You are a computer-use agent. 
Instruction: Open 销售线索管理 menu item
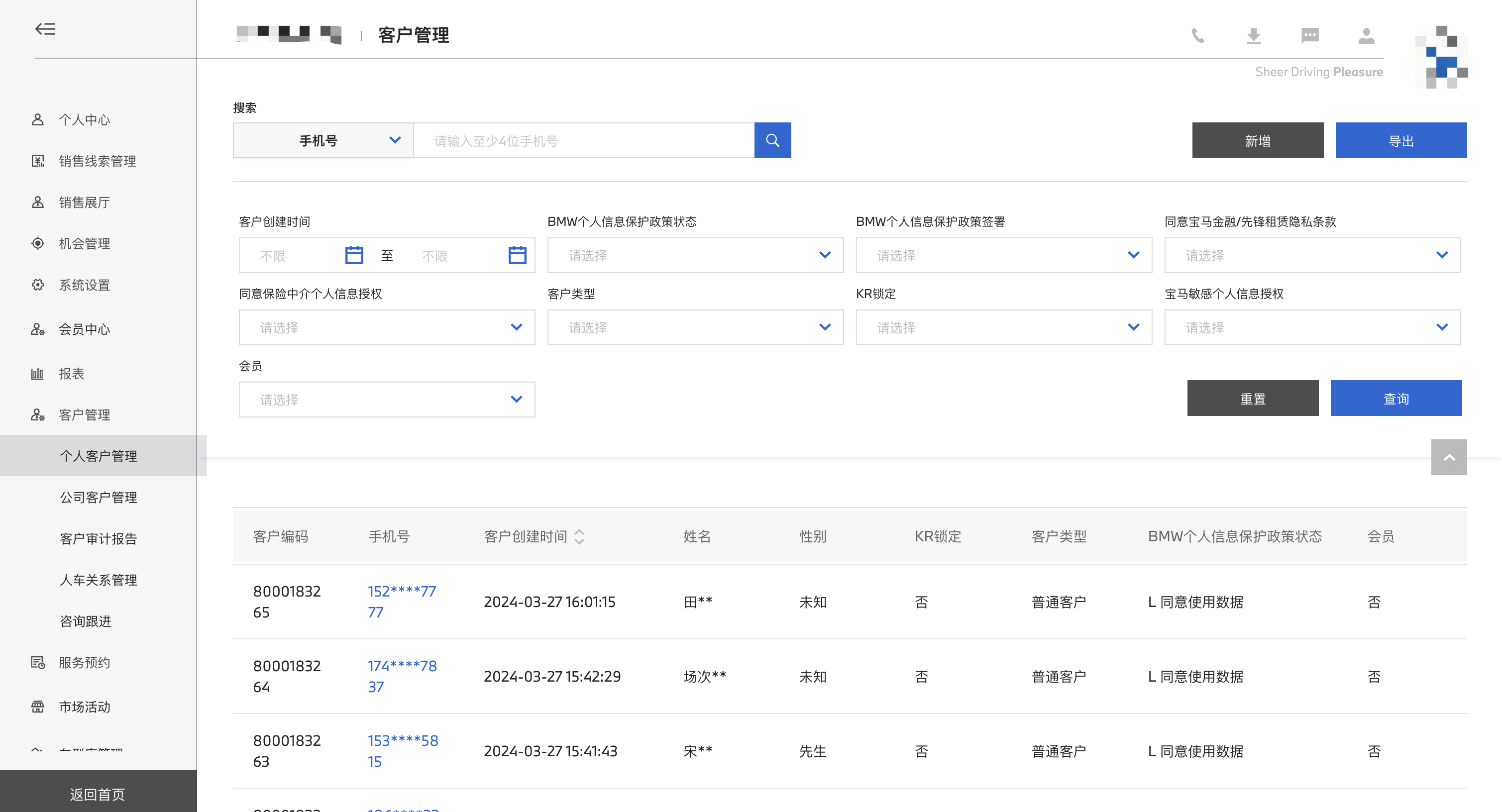click(x=98, y=161)
